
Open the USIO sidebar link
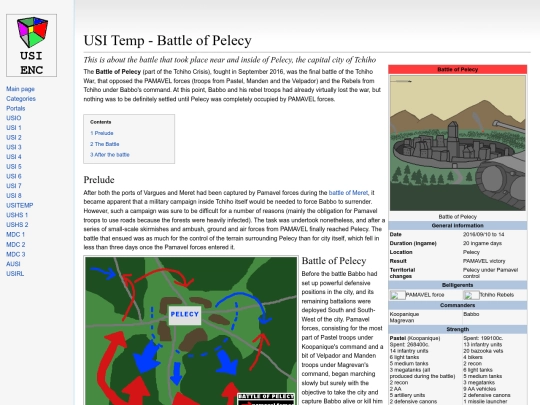[13, 118]
